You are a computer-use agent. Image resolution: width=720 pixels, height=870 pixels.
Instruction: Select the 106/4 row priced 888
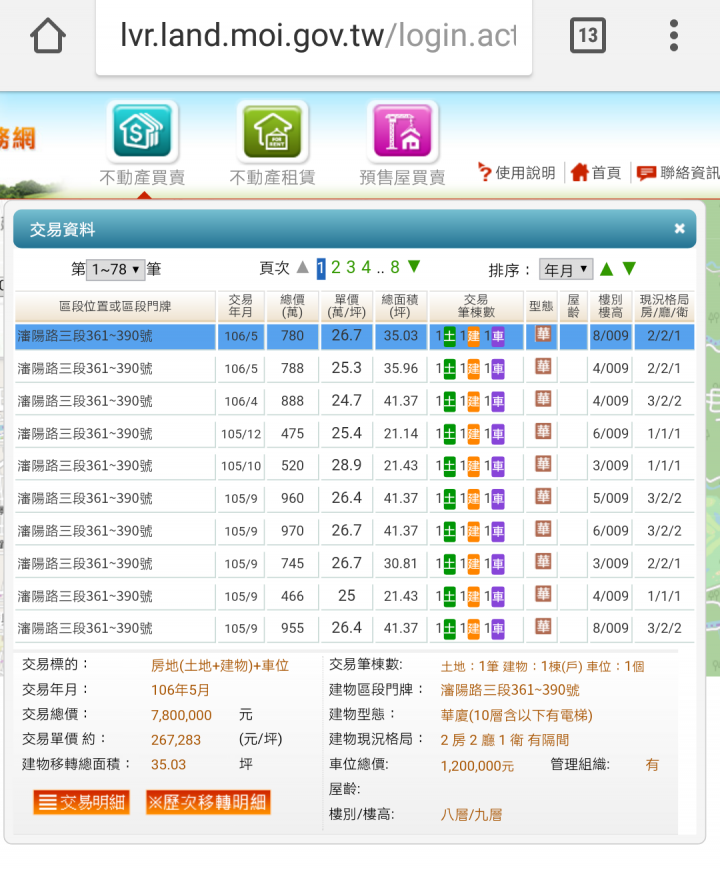354,401
